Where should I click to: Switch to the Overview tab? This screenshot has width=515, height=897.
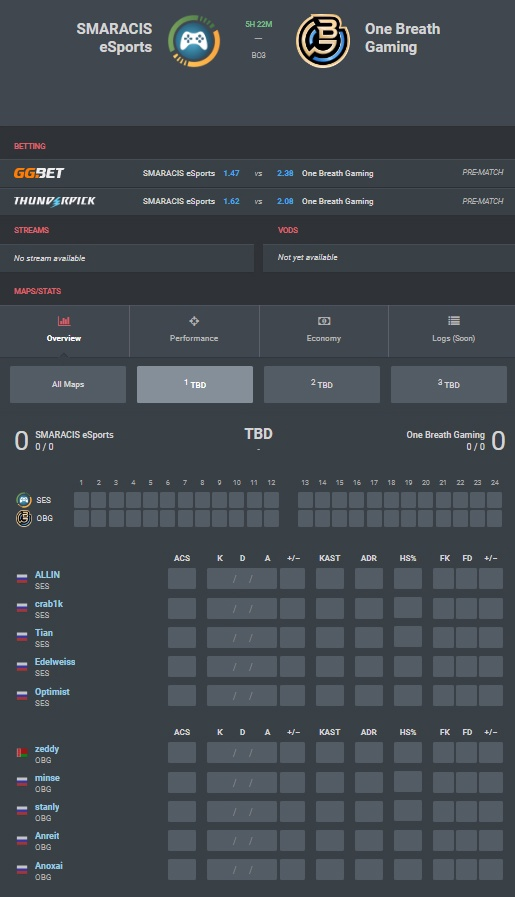click(x=65, y=331)
